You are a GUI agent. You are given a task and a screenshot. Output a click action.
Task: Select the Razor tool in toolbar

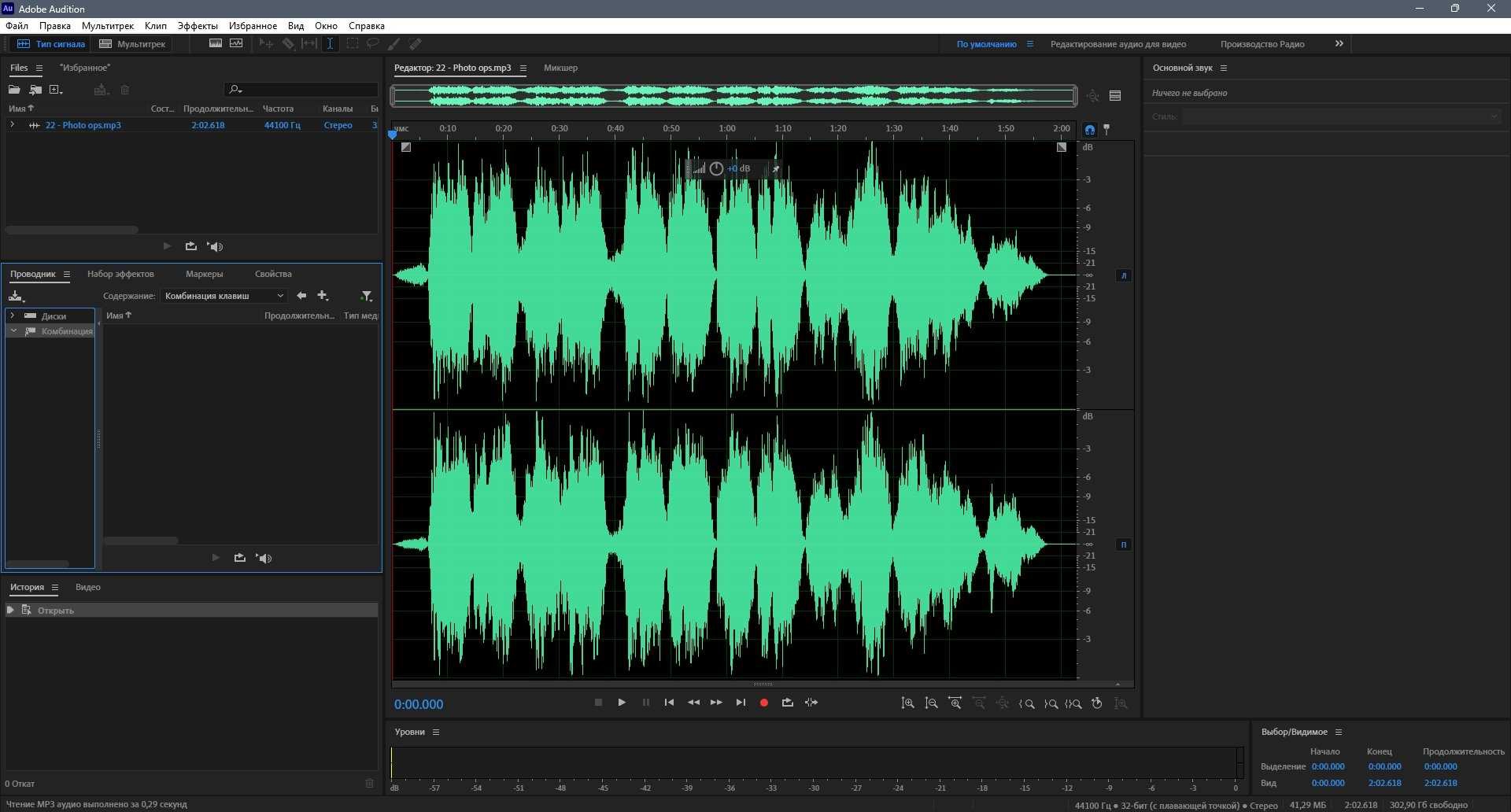(x=288, y=44)
